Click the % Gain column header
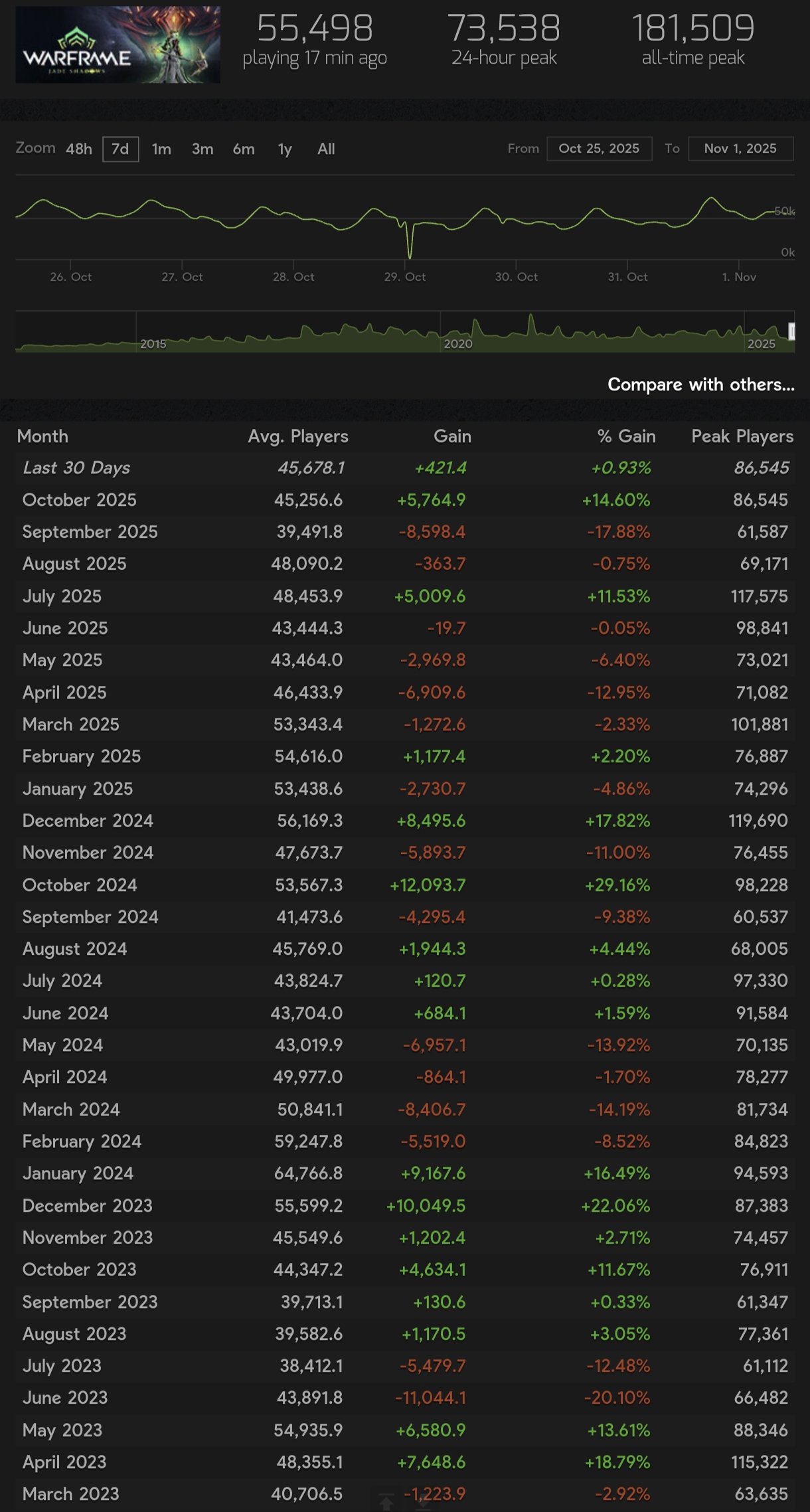 (626, 436)
